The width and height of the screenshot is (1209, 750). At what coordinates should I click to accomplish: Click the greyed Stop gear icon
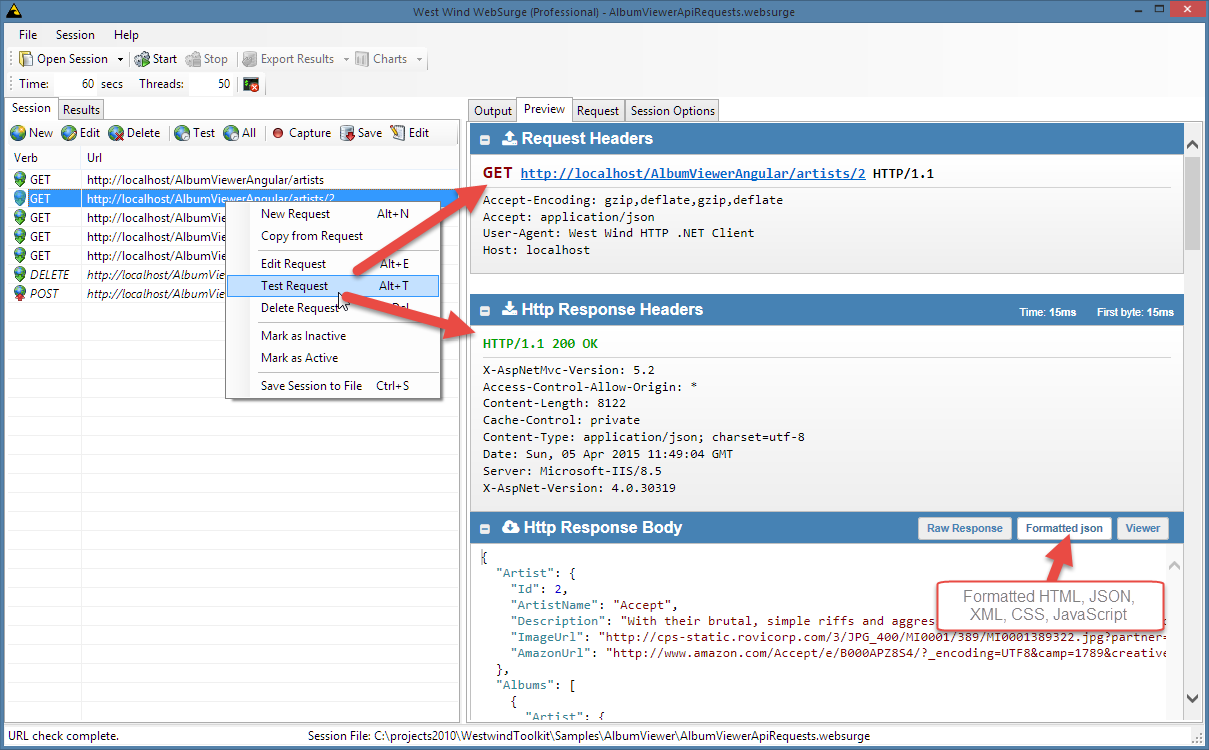(193, 59)
